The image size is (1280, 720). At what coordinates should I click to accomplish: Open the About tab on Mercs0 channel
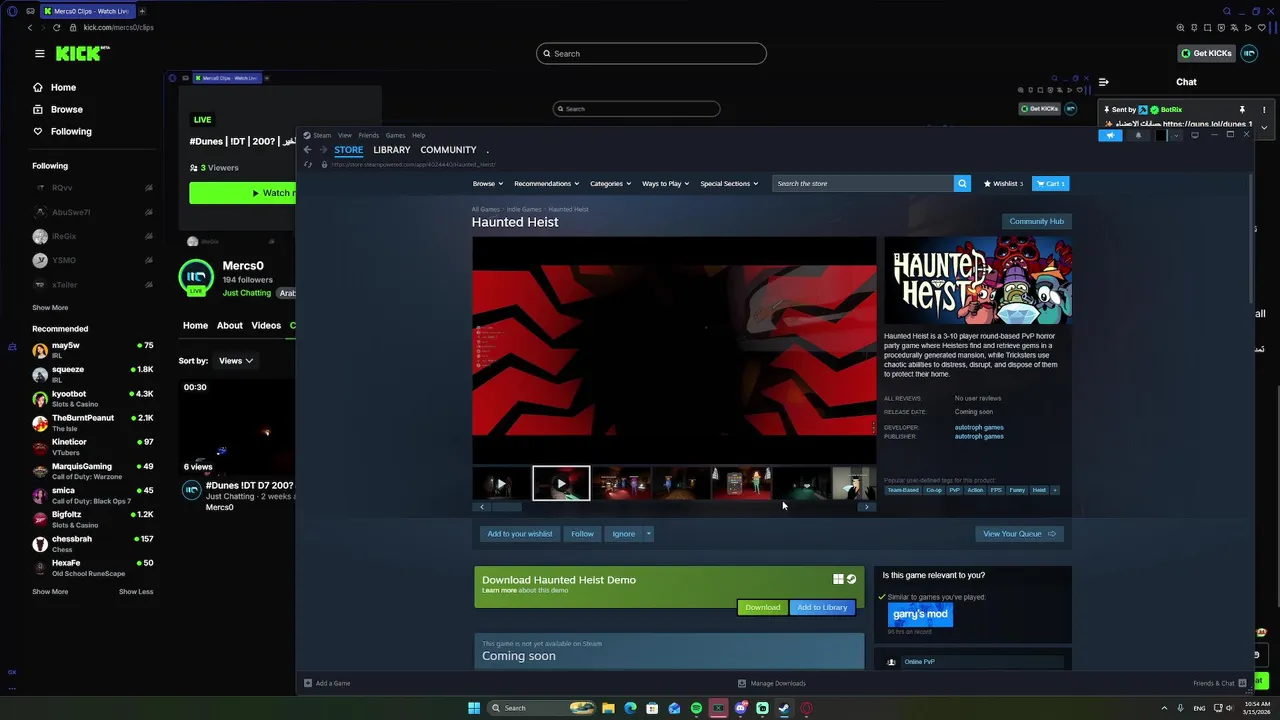[230, 326]
